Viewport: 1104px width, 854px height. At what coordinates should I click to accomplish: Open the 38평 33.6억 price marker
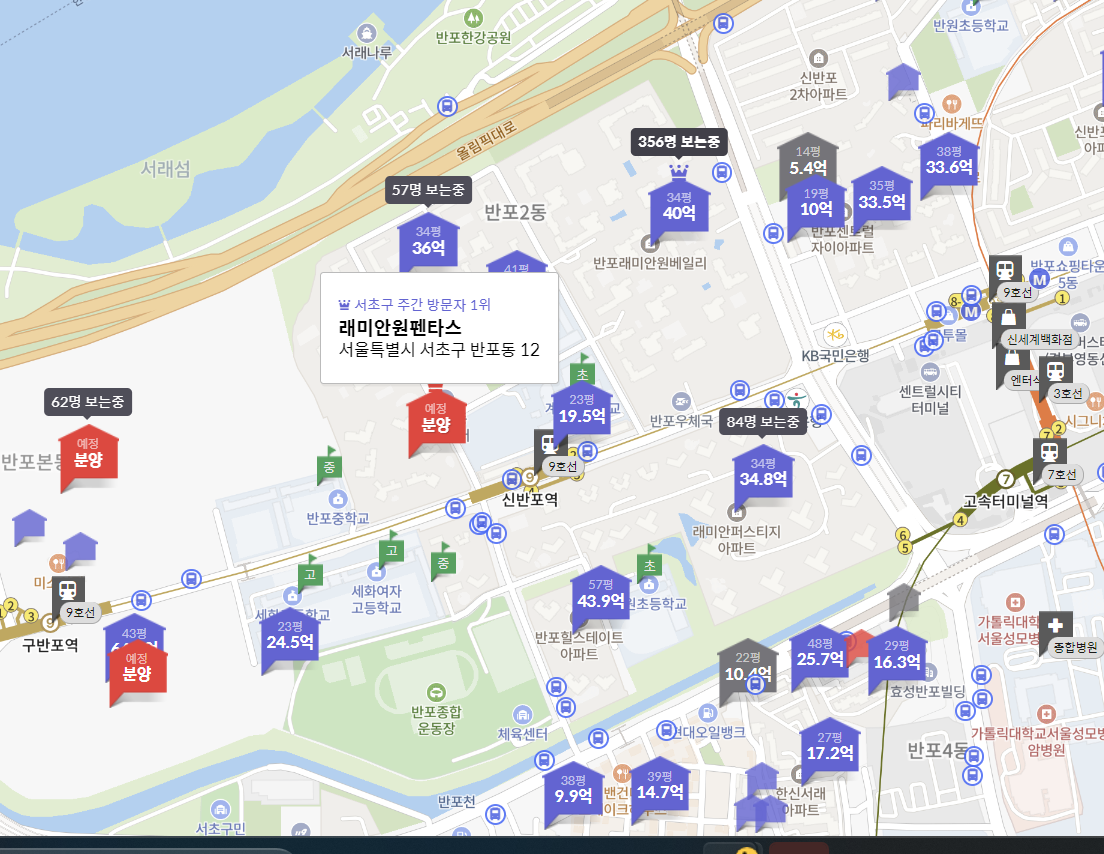tap(948, 161)
